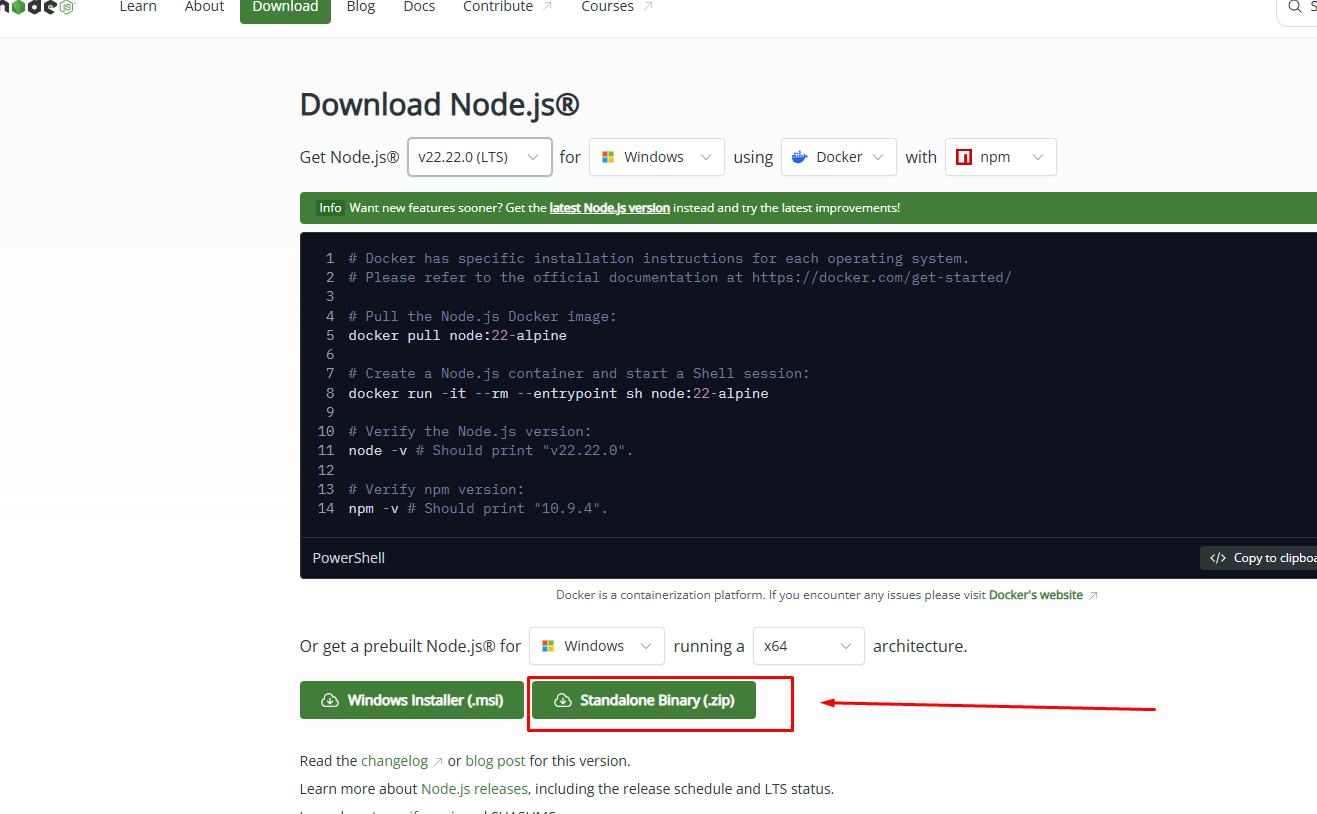Open the Docker install method dropdown

click(x=839, y=157)
